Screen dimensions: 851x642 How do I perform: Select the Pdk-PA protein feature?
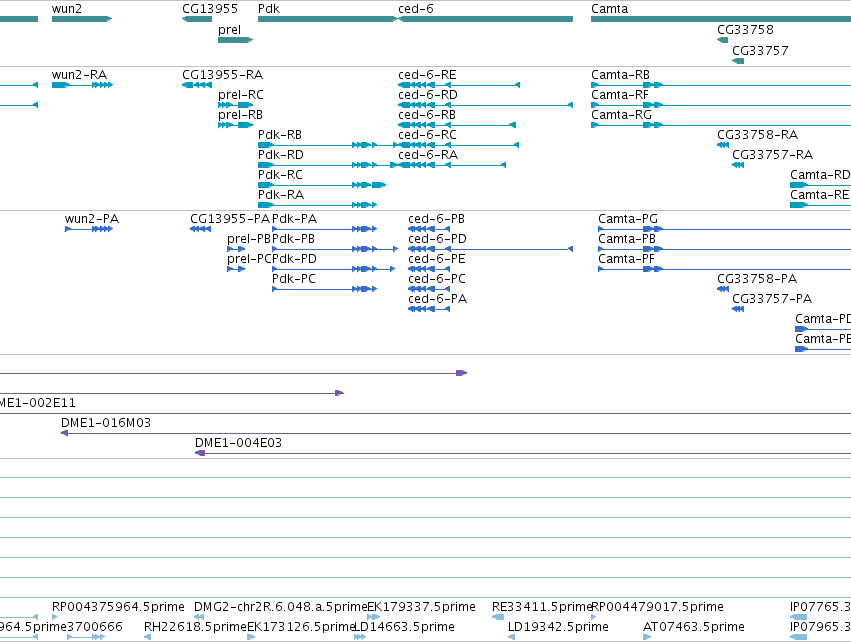tap(325, 229)
